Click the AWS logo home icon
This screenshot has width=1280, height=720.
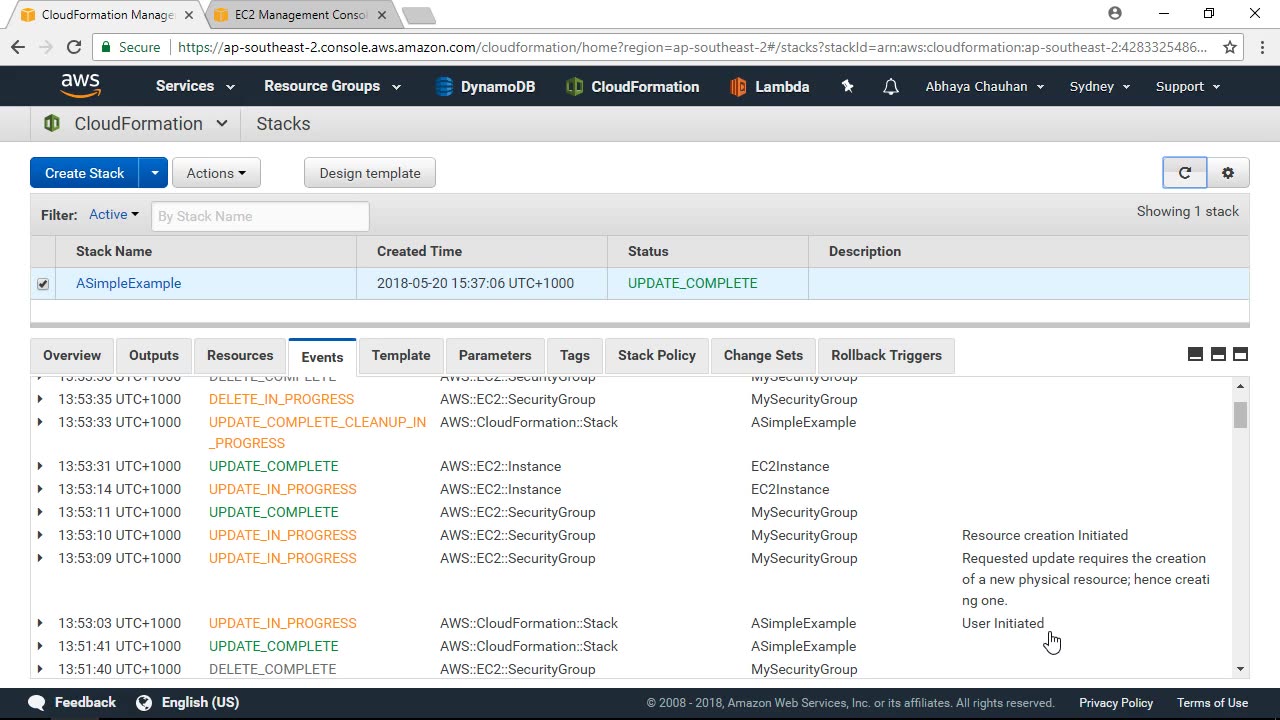[80, 86]
